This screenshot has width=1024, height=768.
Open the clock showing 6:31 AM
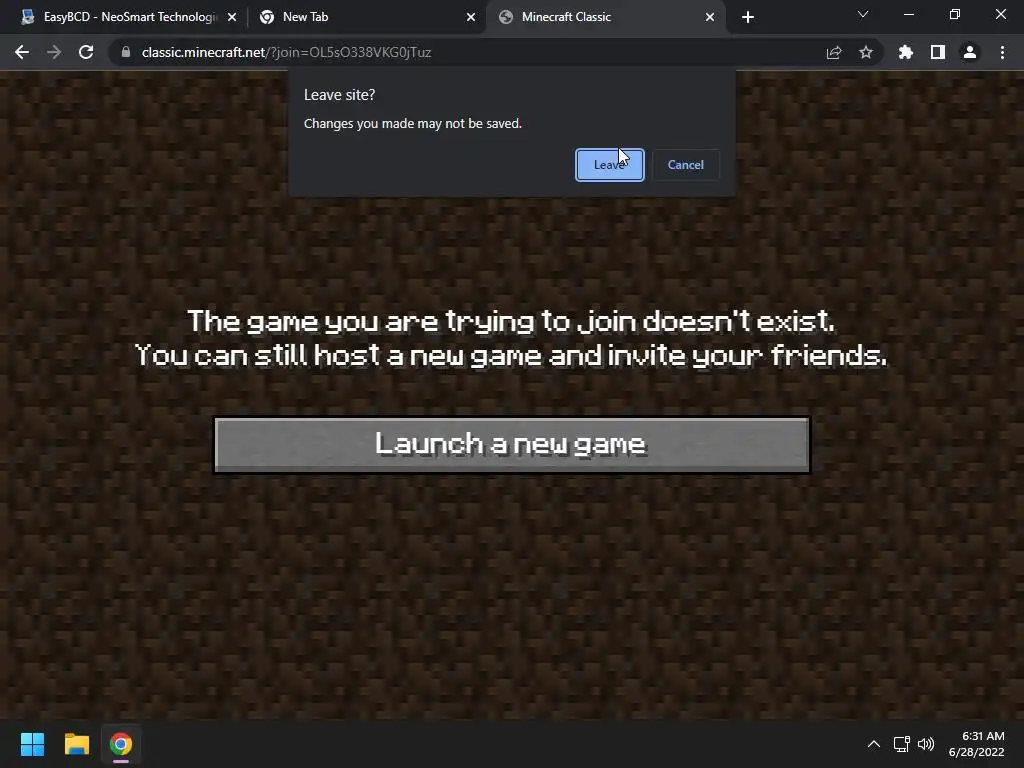976,744
